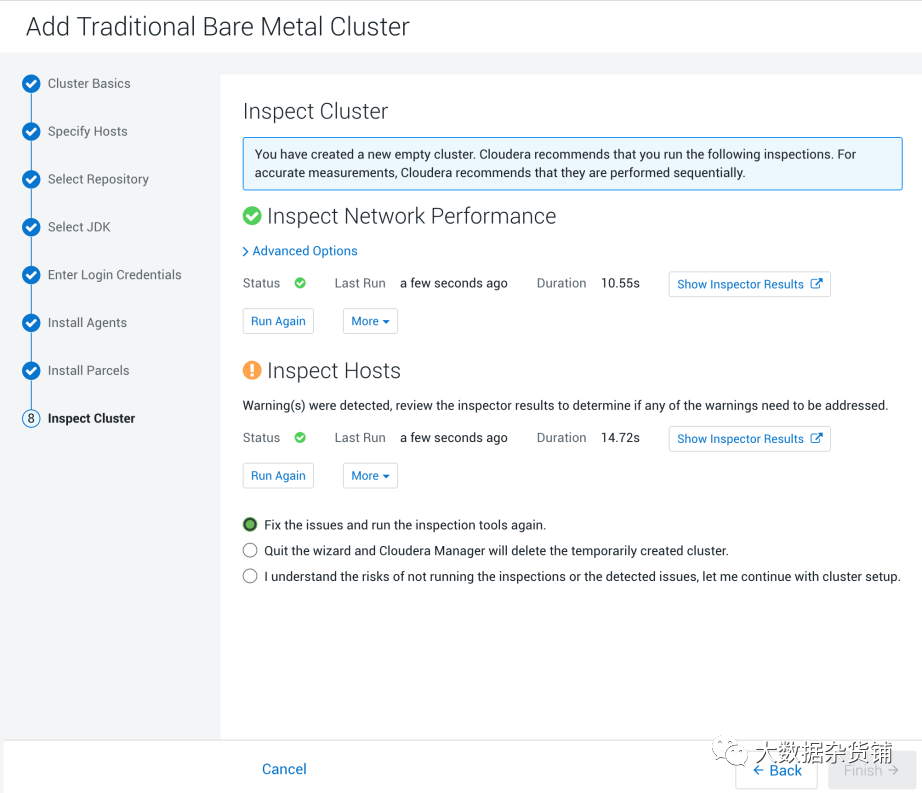The image size is (922, 793).
Task: Open More dropdown under Inspect Network Performance
Action: (370, 321)
